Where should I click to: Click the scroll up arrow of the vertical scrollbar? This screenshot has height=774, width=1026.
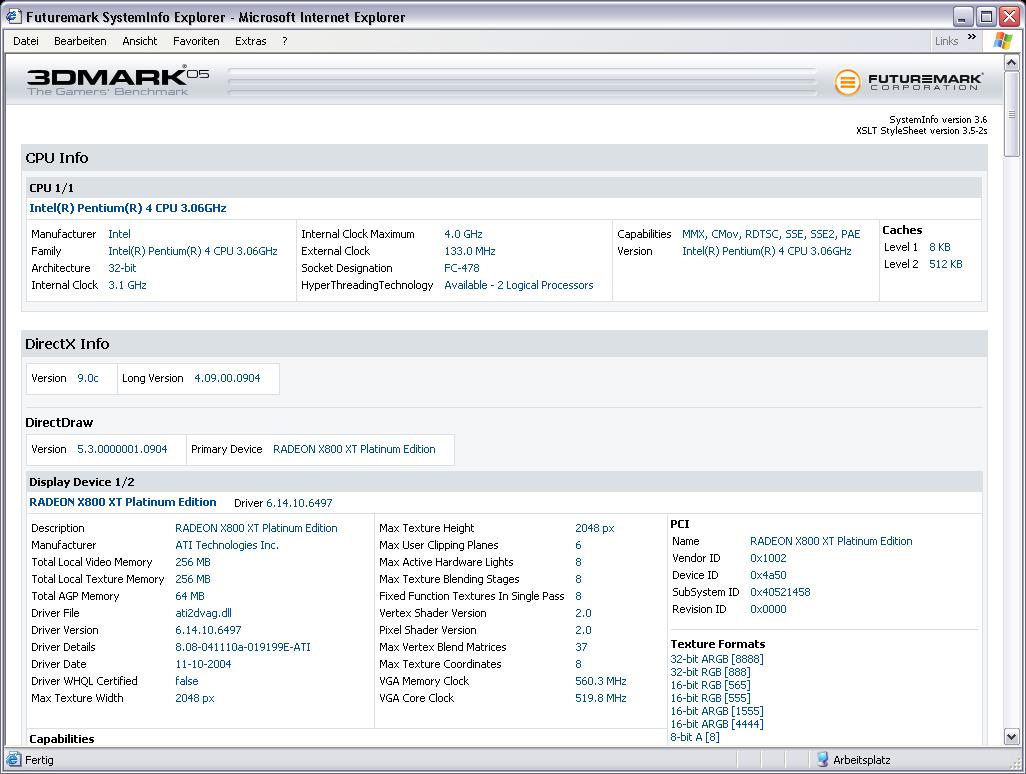(1011, 63)
